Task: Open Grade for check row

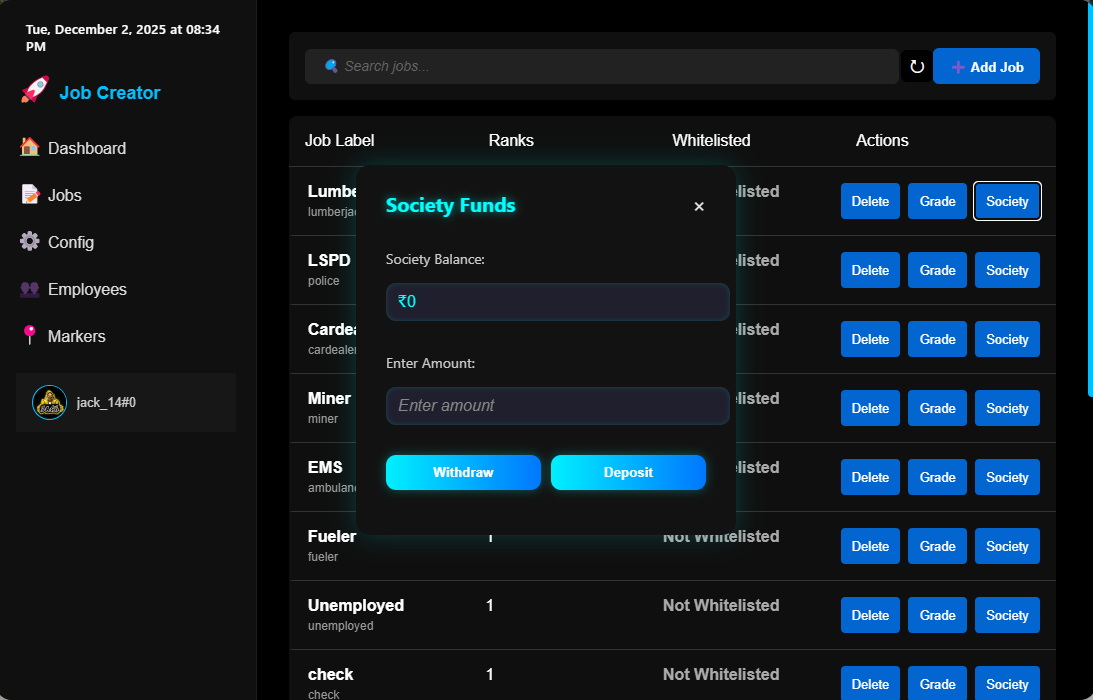Action: tap(938, 683)
